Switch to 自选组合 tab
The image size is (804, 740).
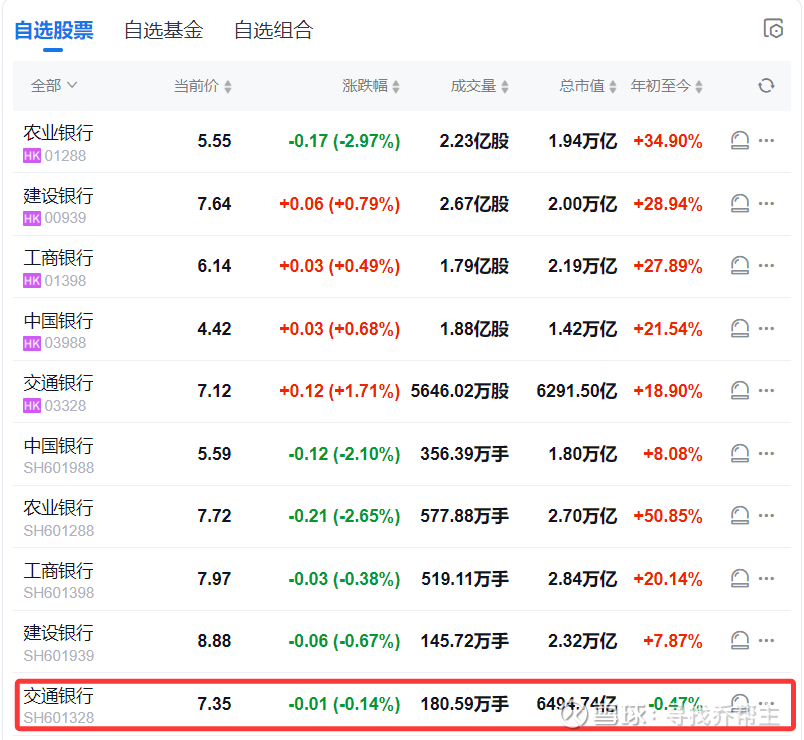click(x=273, y=31)
